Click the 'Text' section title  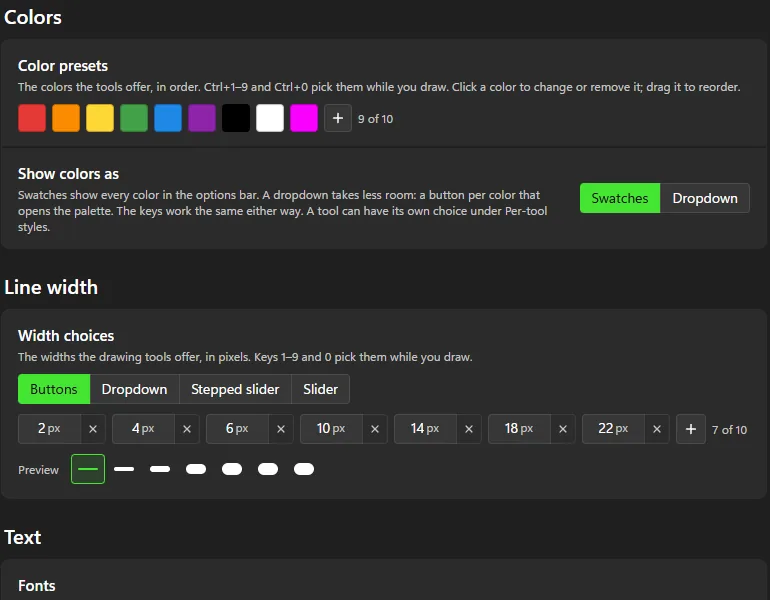pos(23,537)
